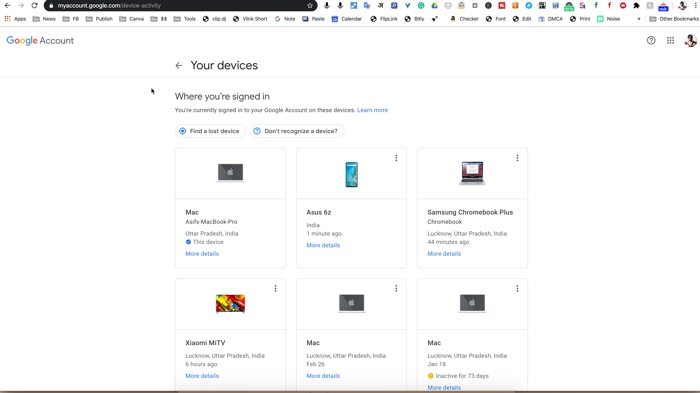Open the Publish bookmarks folder
The height and width of the screenshot is (393, 700).
(99, 19)
